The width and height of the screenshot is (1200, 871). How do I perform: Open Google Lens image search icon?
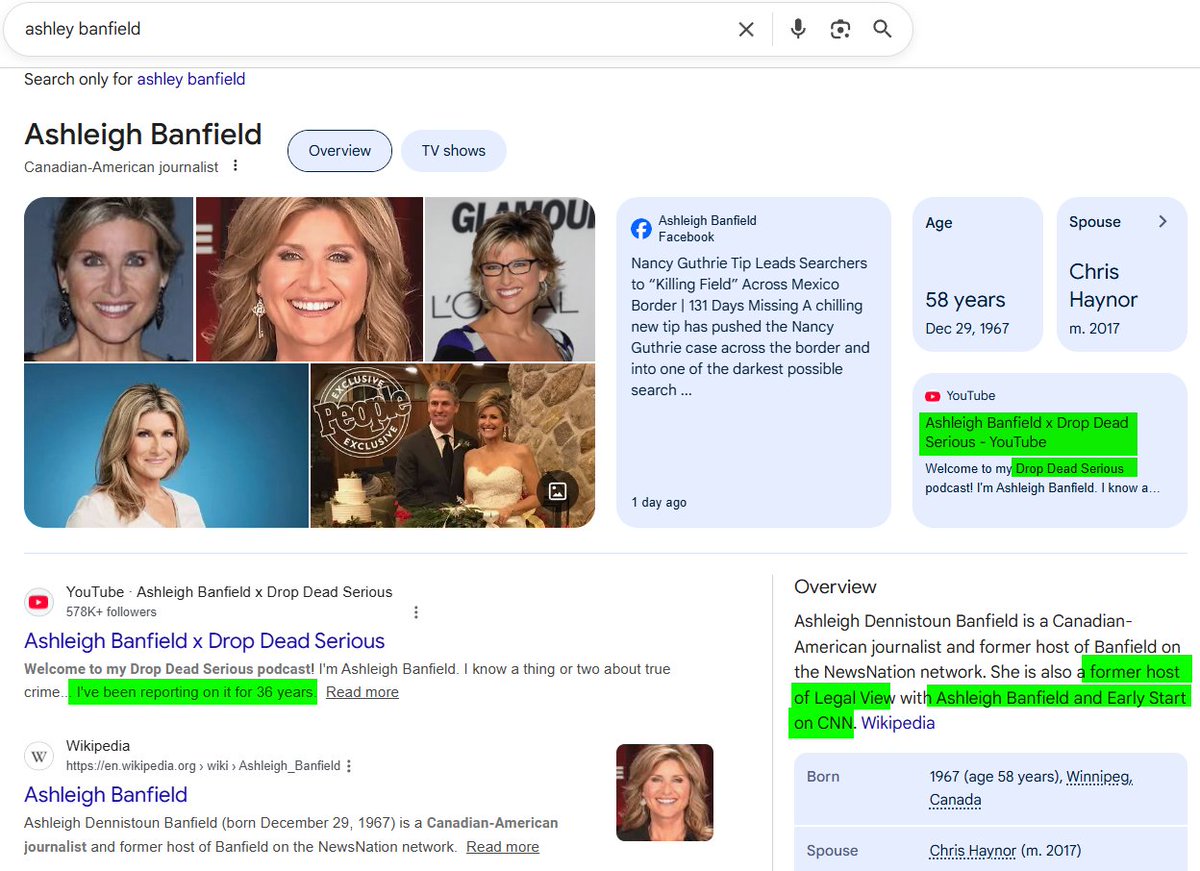tap(840, 29)
